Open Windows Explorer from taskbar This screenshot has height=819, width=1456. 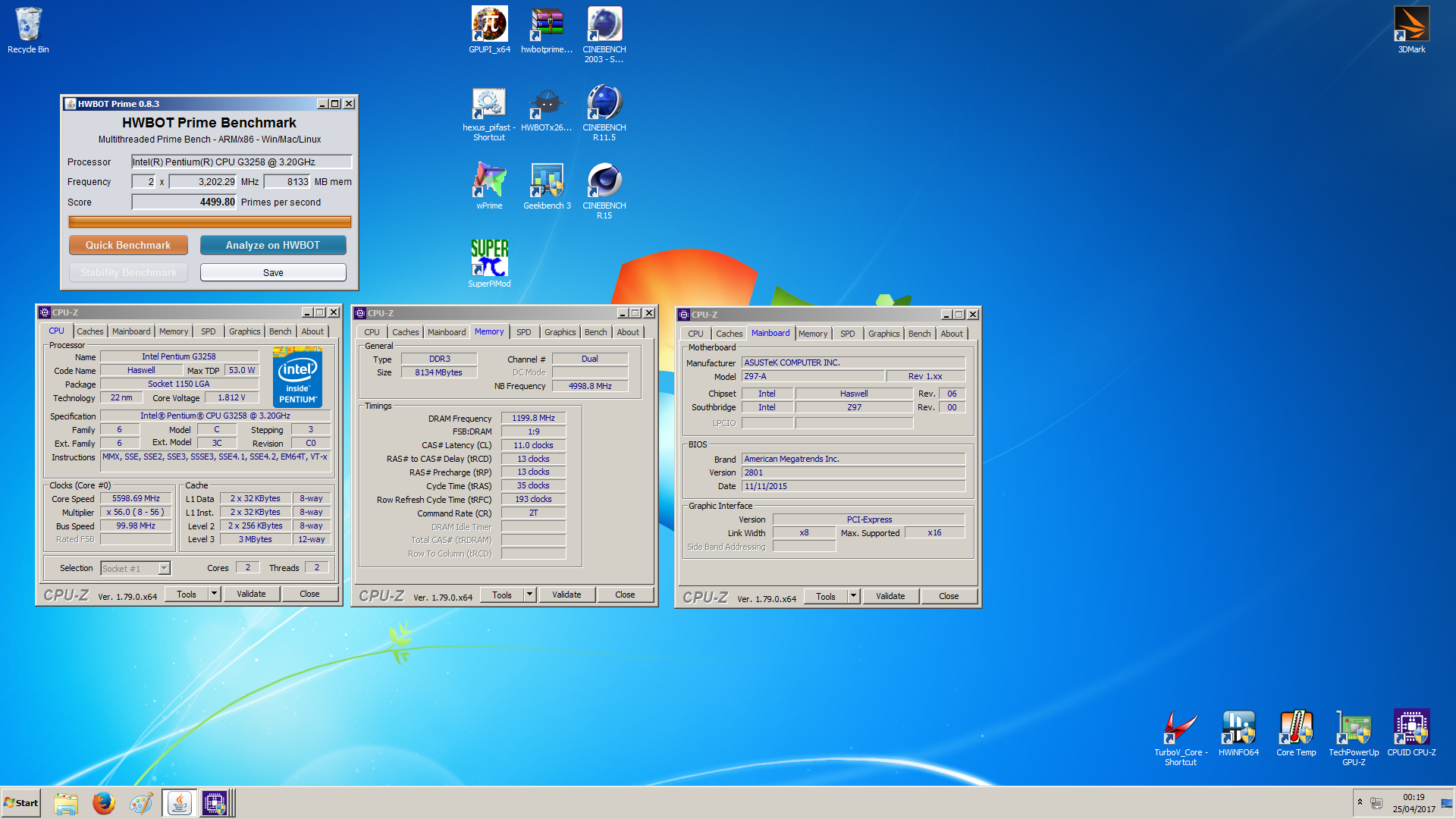click(66, 803)
